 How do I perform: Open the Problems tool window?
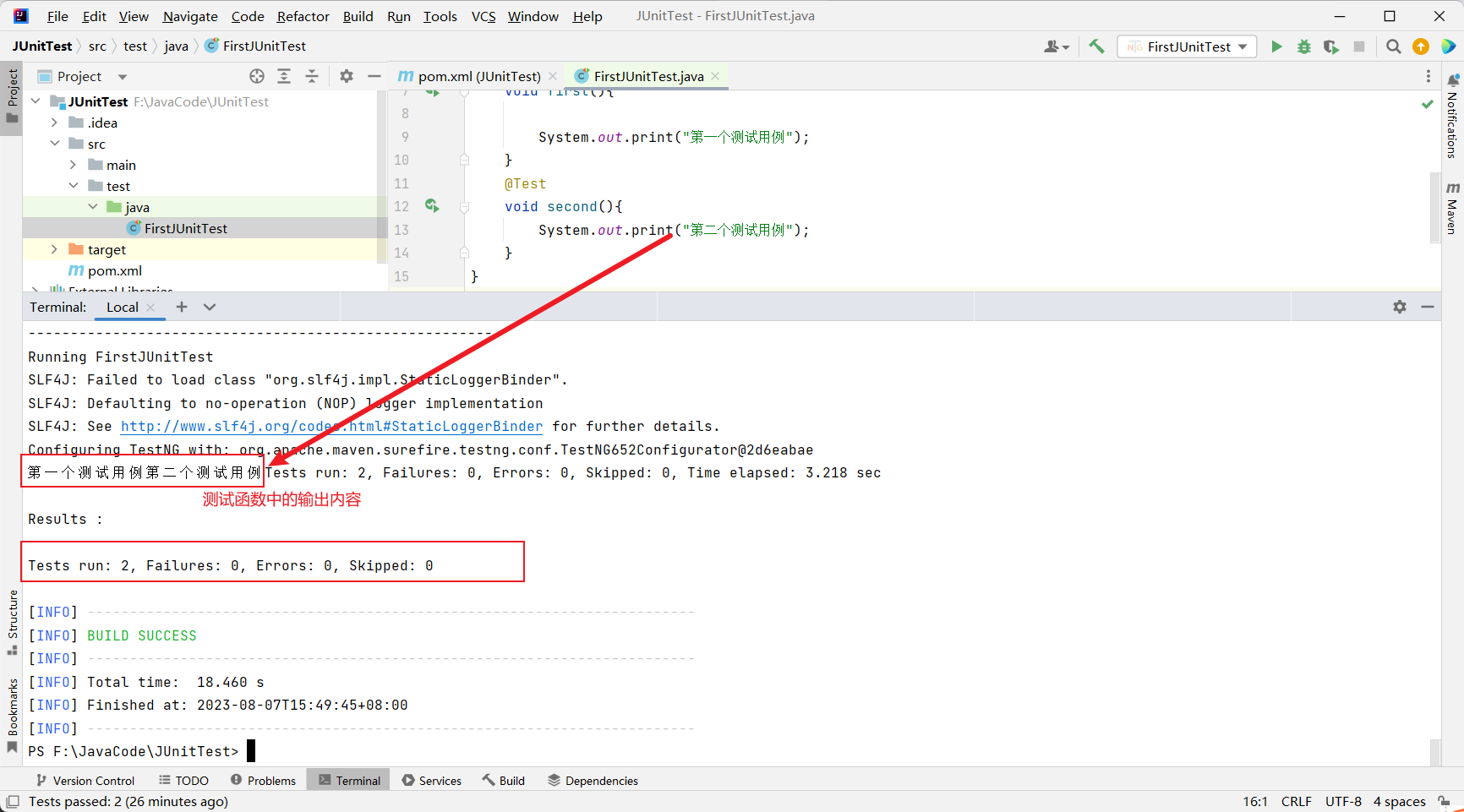pyautogui.click(x=263, y=780)
